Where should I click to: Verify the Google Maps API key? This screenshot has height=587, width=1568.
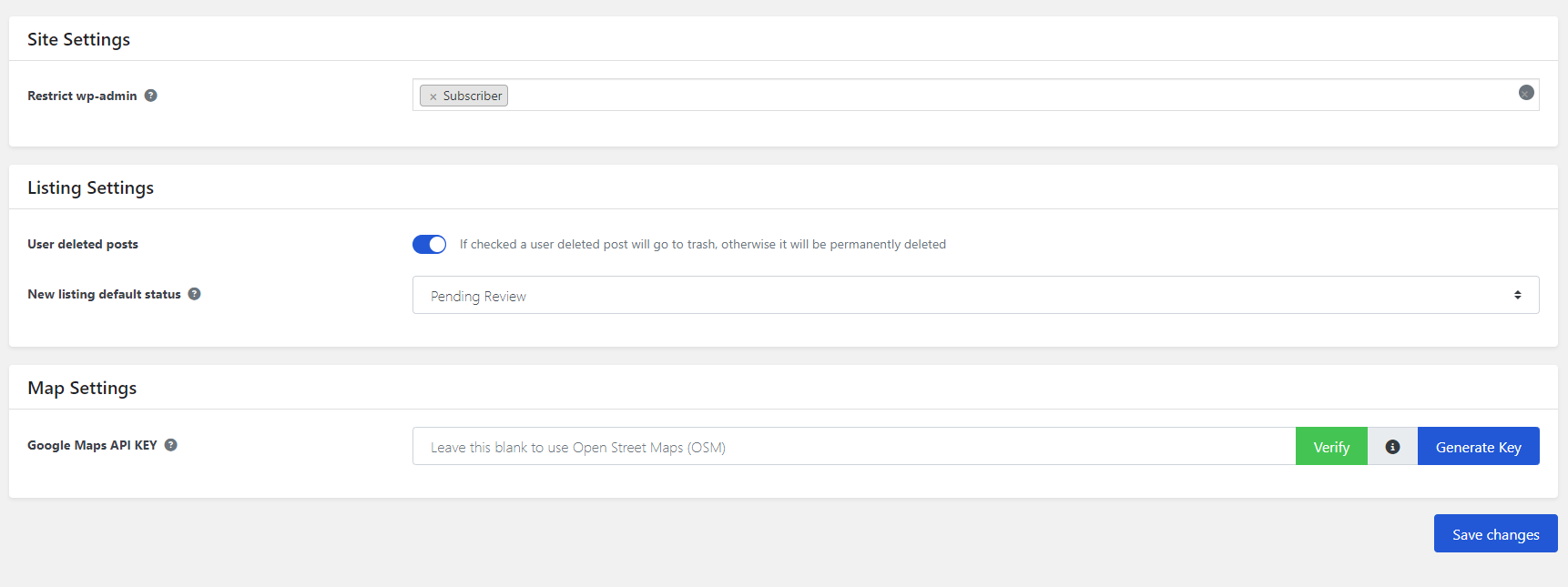point(1331,446)
